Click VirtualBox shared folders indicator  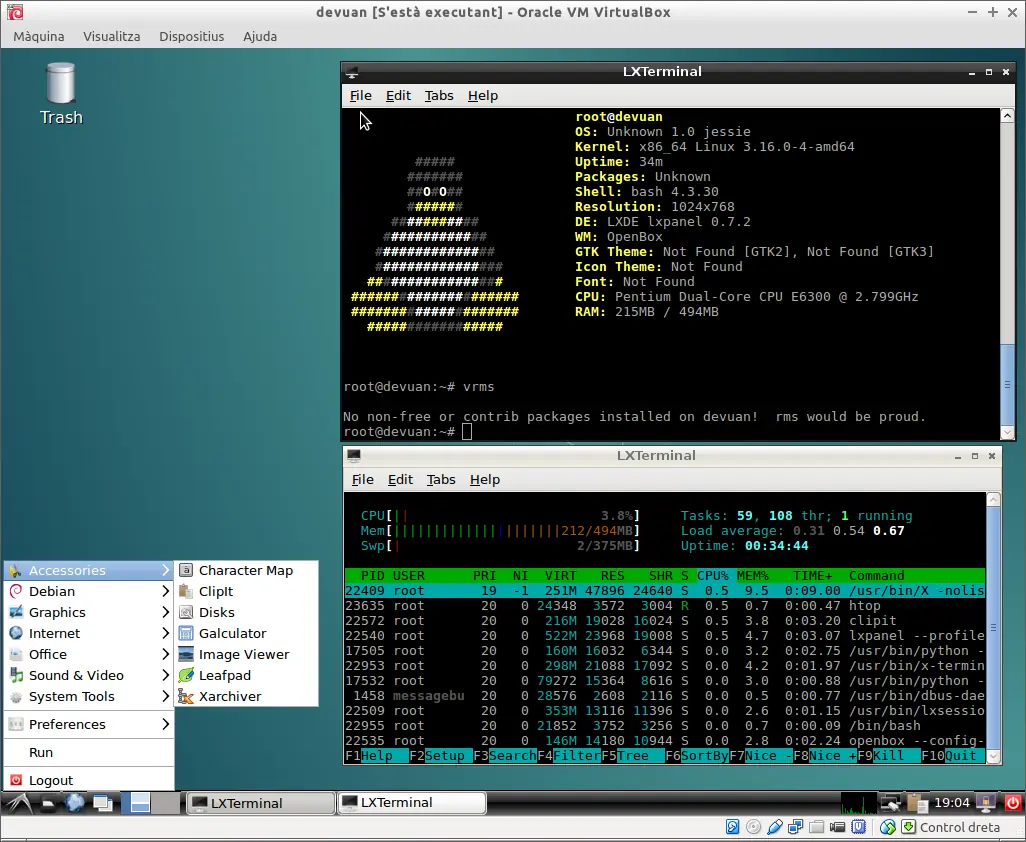coord(816,827)
